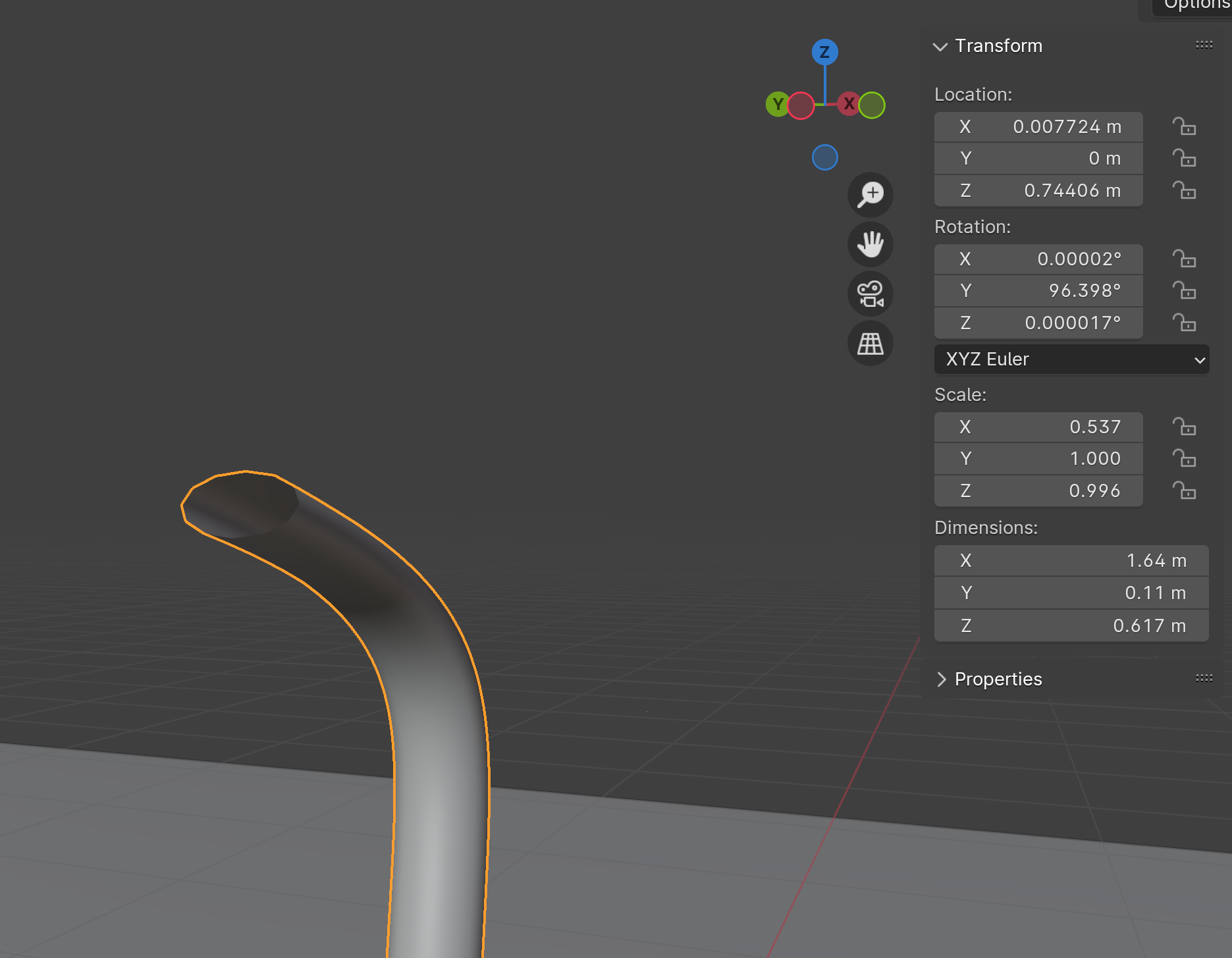Expand the Properties panel

[x=941, y=679]
